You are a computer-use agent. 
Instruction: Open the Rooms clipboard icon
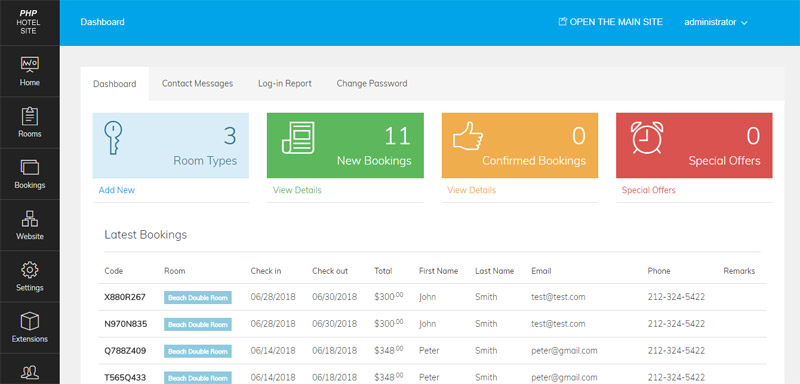[x=30, y=116]
